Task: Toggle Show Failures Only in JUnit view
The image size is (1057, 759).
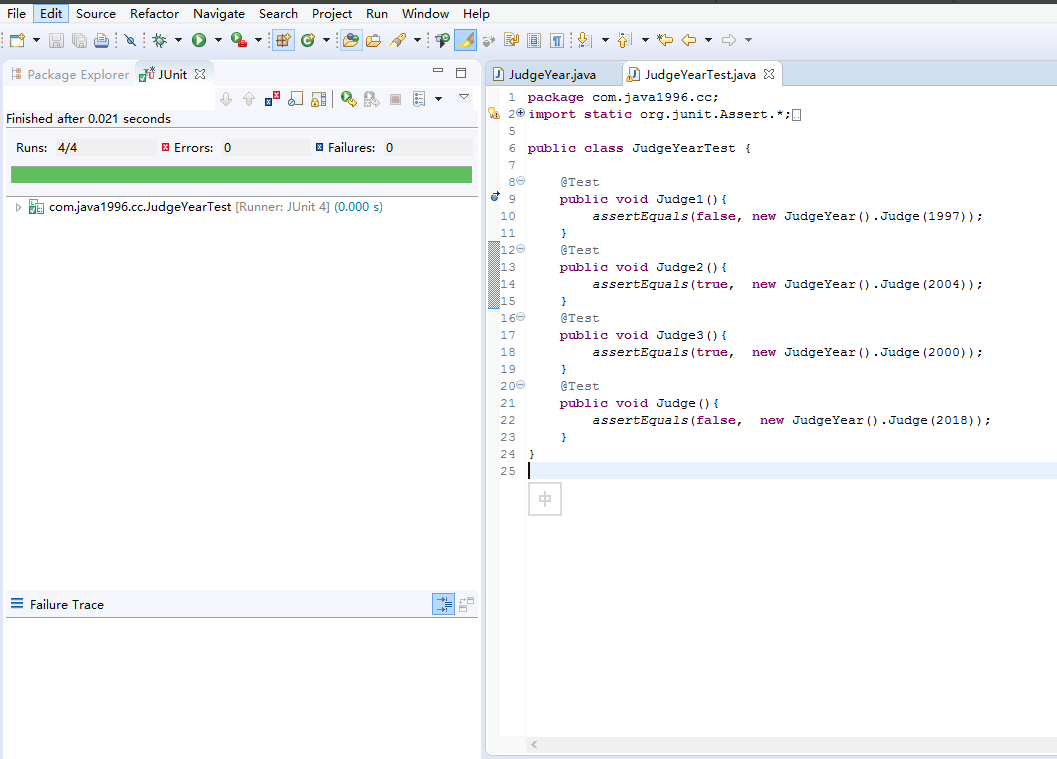Action: (273, 99)
